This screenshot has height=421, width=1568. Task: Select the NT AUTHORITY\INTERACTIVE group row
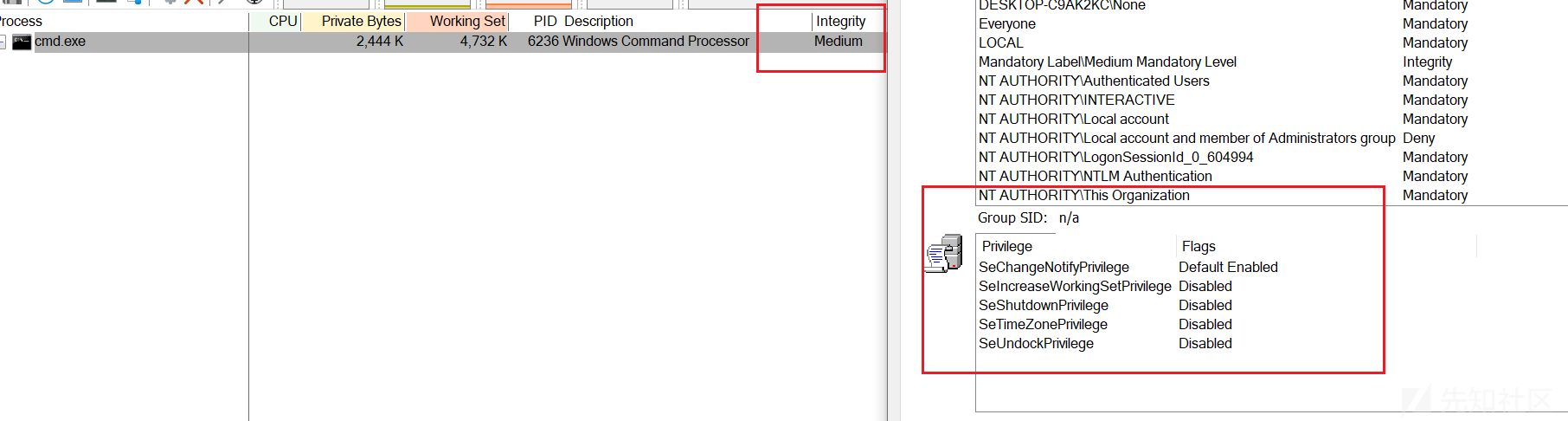[1224, 100]
